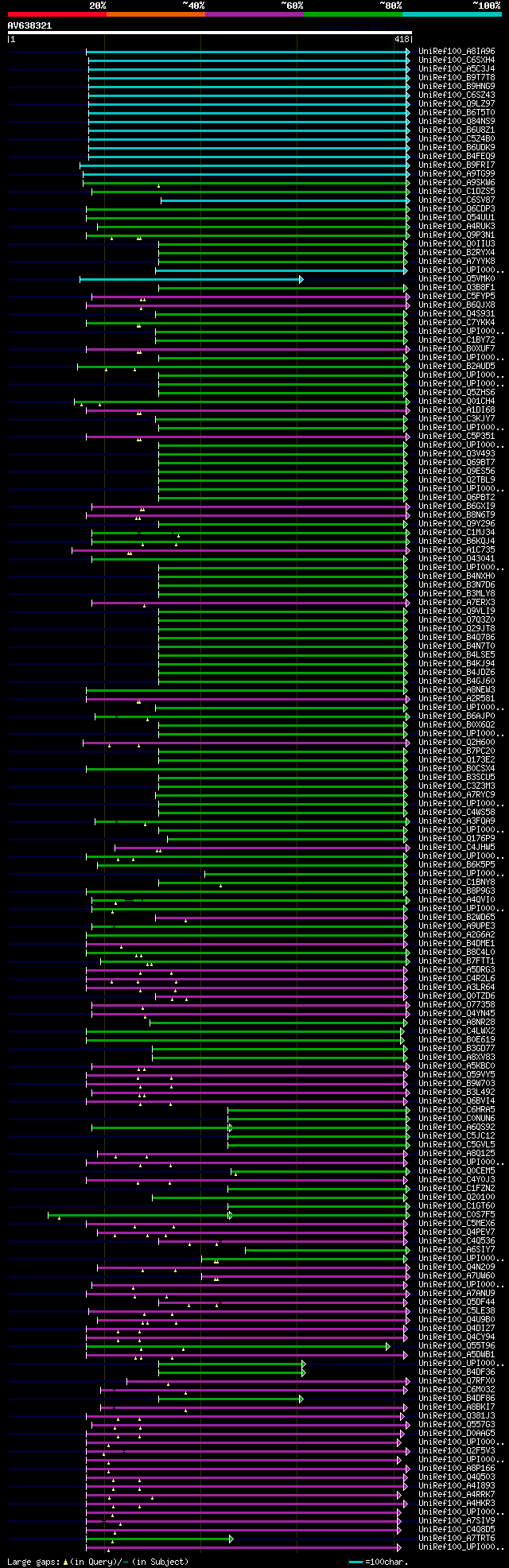Select label UniRef100_C3KJY7

(x=457, y=418)
